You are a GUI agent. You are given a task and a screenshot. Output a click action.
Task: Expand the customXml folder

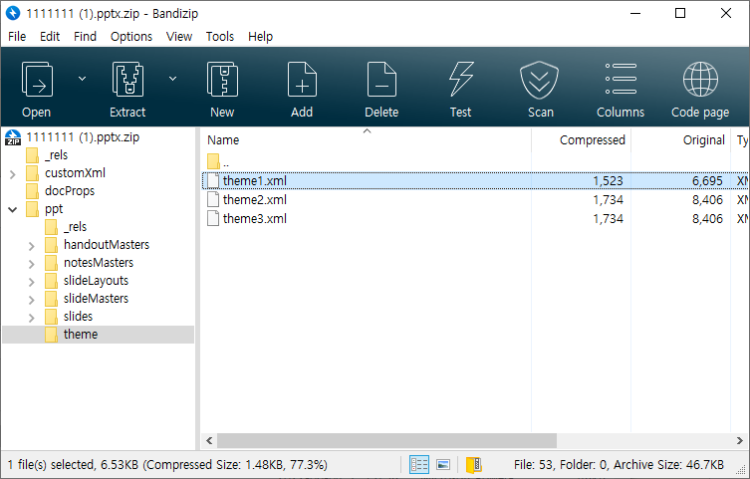(13, 174)
